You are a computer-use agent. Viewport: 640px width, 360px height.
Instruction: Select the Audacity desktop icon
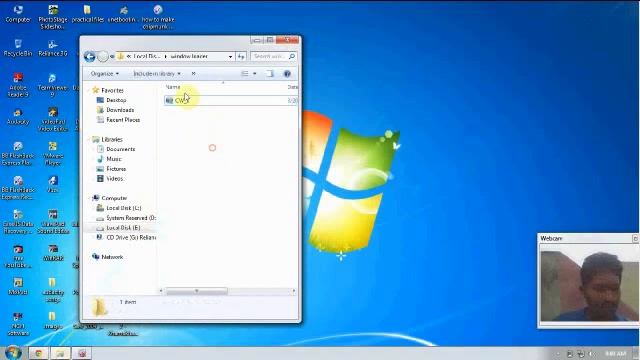click(18, 116)
